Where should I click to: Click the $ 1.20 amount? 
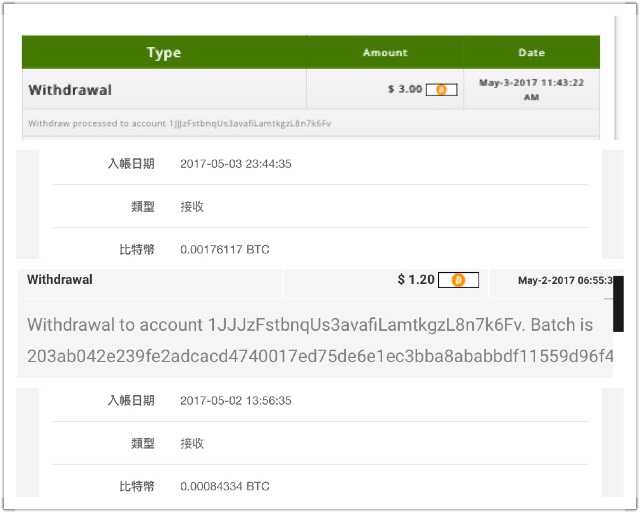click(x=416, y=280)
